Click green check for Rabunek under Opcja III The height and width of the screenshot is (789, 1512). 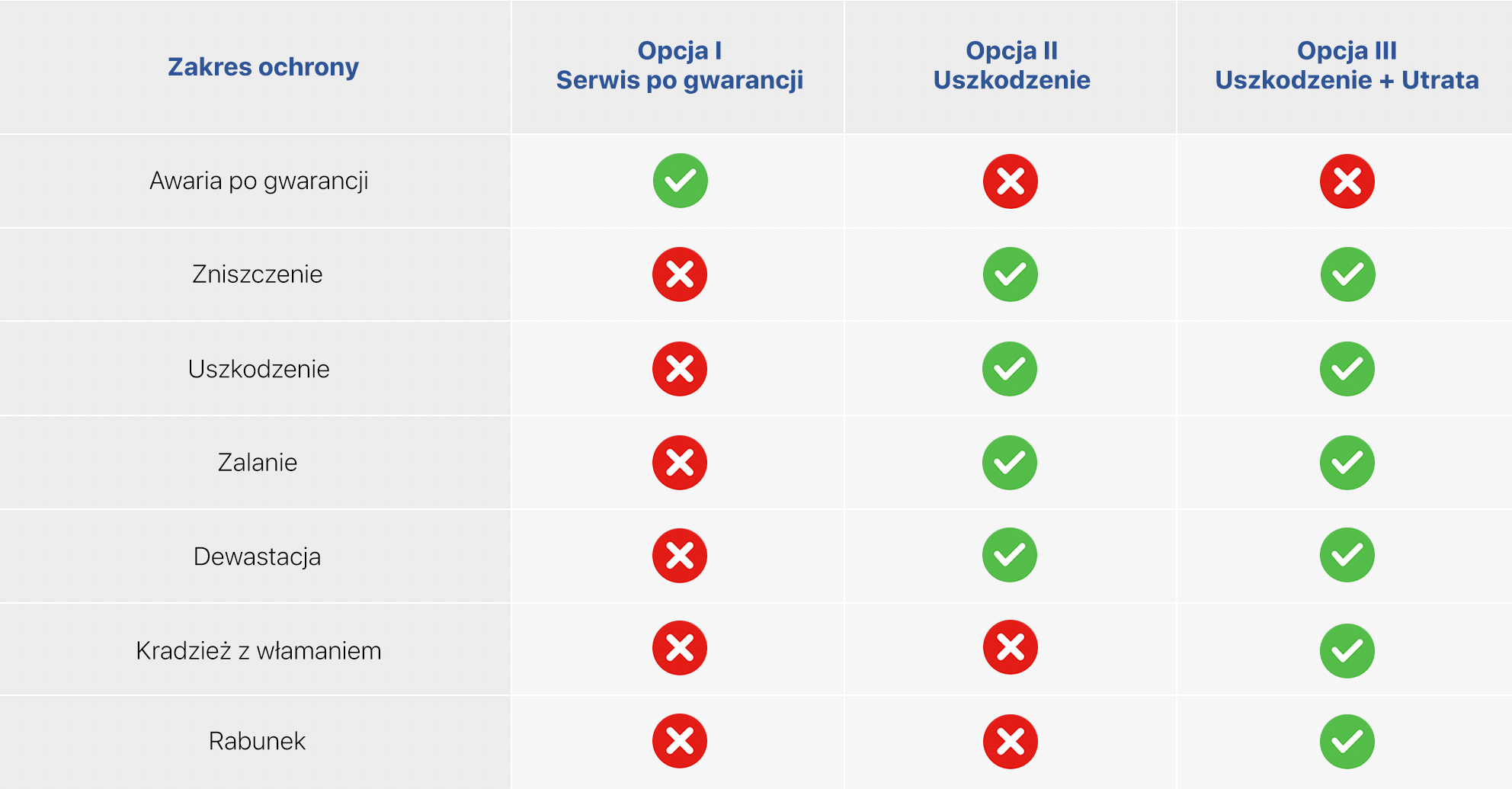[x=1347, y=742]
